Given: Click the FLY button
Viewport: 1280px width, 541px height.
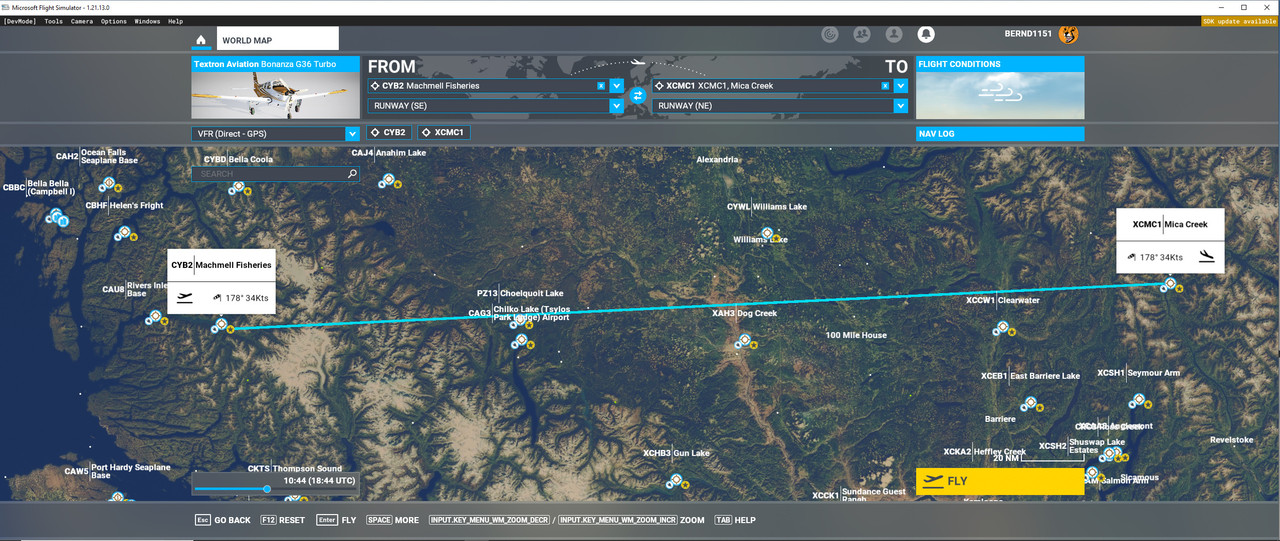Looking at the screenshot, I should coord(1000,481).
